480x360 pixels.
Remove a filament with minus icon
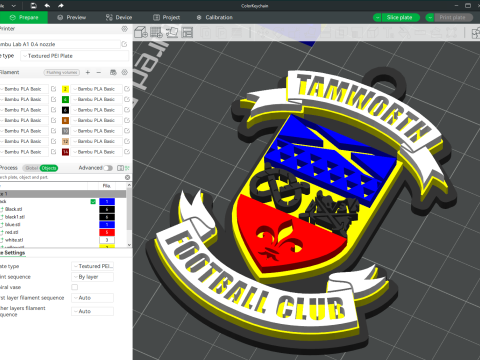[99, 72]
